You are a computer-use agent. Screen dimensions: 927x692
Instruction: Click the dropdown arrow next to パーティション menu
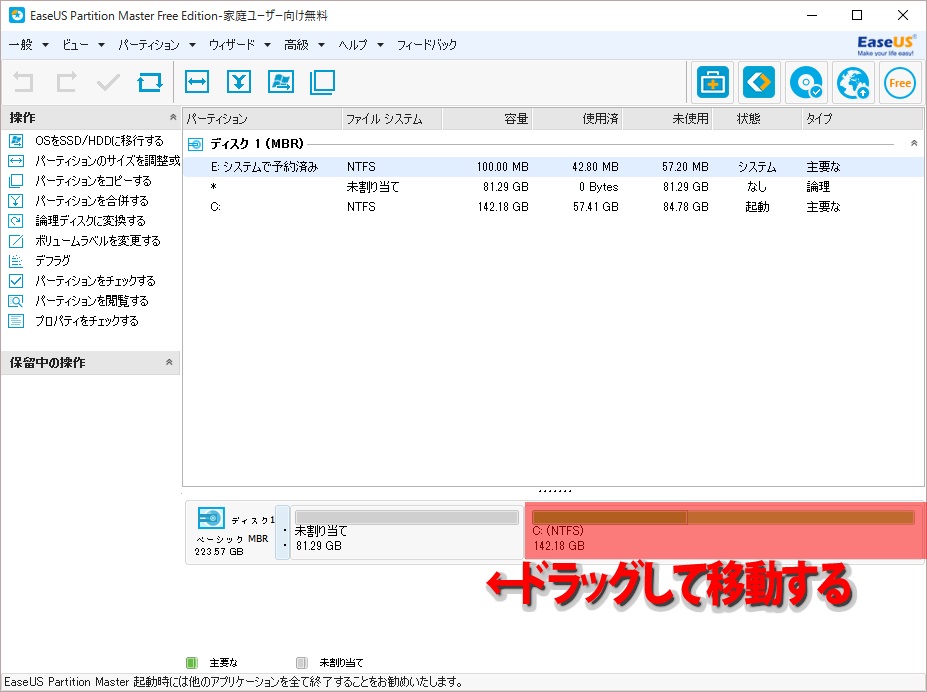[x=192, y=45]
